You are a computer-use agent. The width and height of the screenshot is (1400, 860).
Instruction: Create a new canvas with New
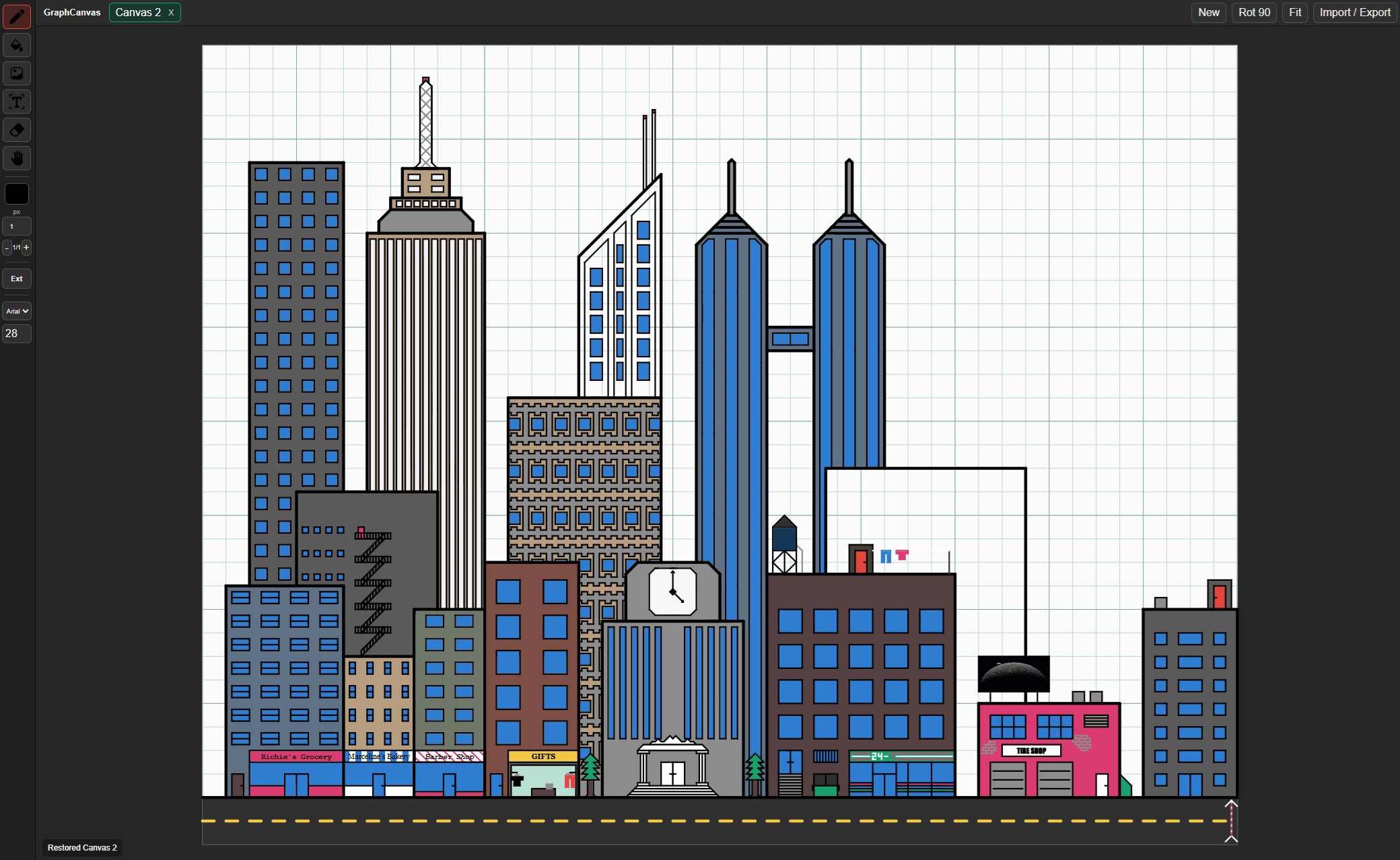coord(1208,12)
